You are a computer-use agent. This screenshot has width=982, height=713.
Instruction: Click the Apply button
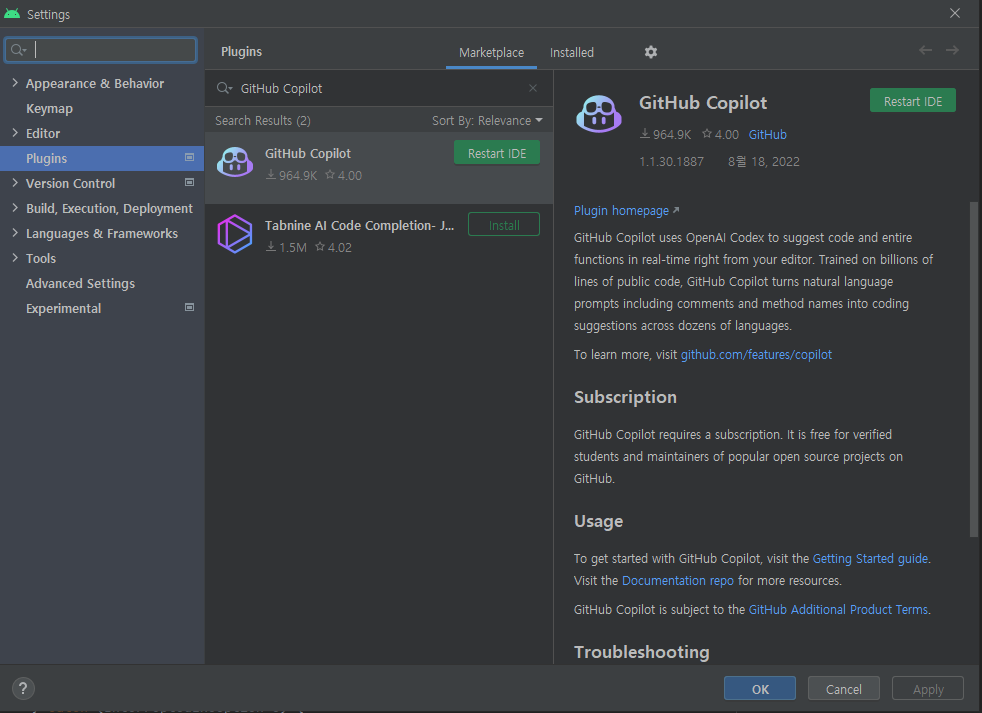tap(928, 689)
